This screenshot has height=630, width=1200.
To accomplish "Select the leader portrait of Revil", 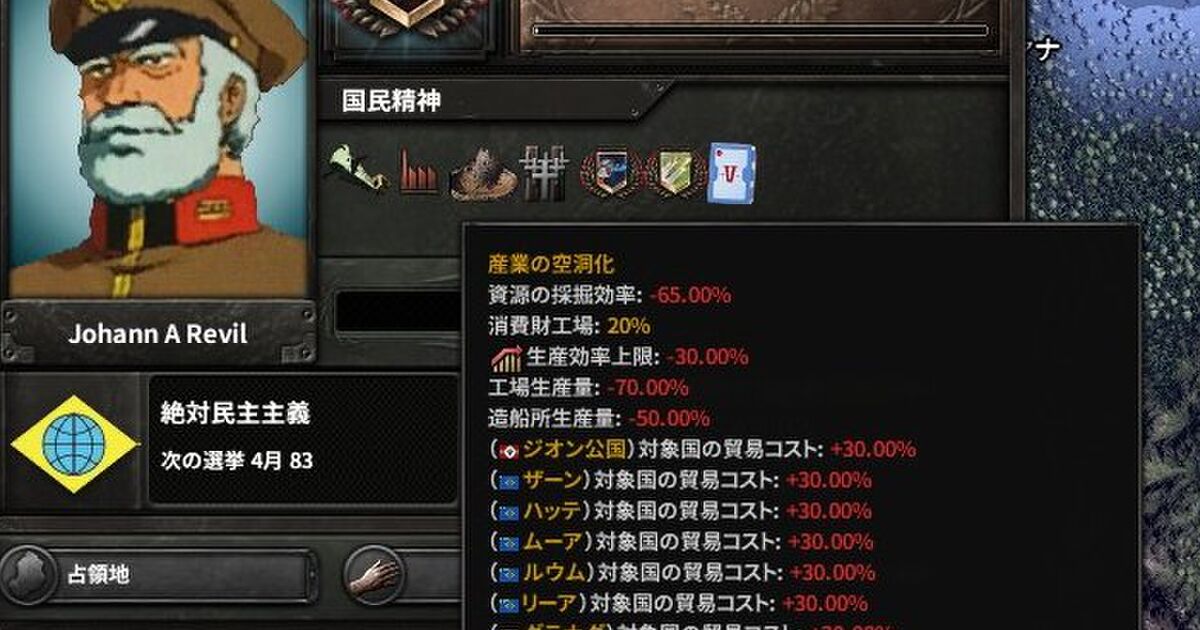I will [158, 148].
